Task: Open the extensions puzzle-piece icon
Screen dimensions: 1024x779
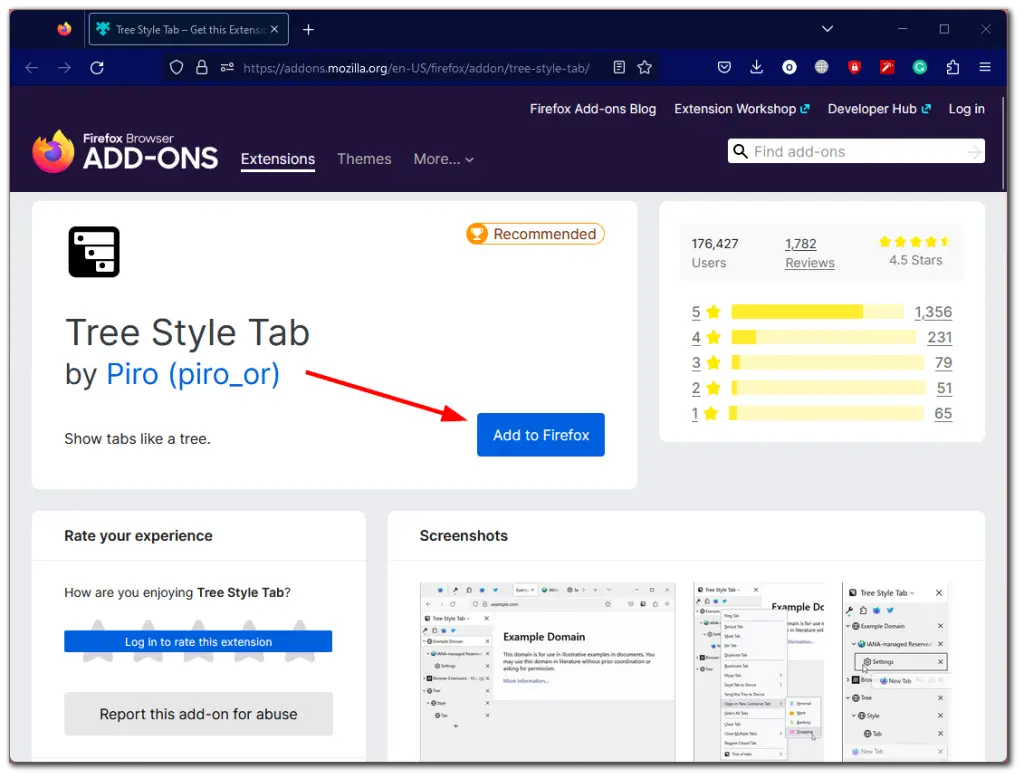Action: coord(953,67)
